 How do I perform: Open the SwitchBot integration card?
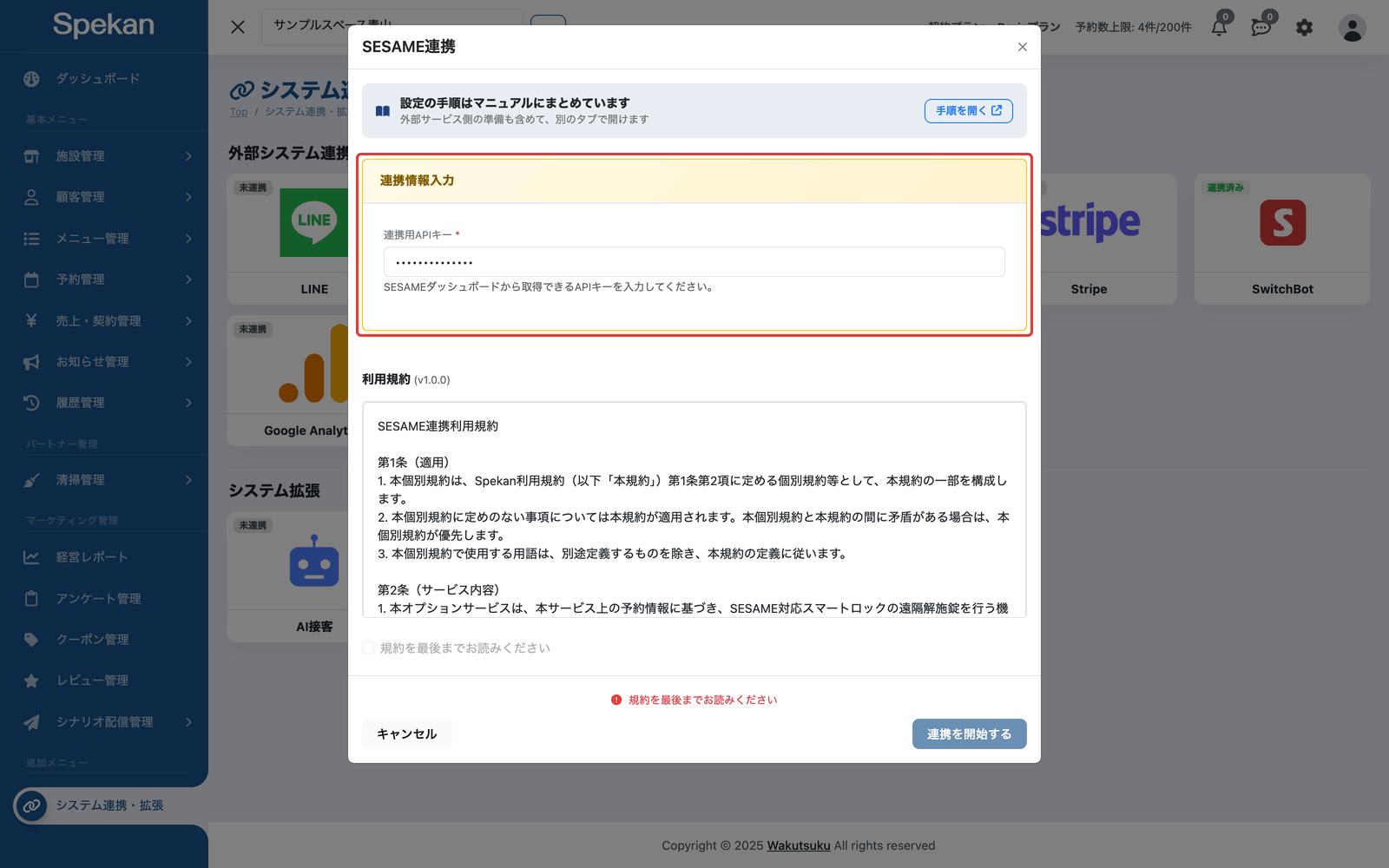click(1282, 239)
